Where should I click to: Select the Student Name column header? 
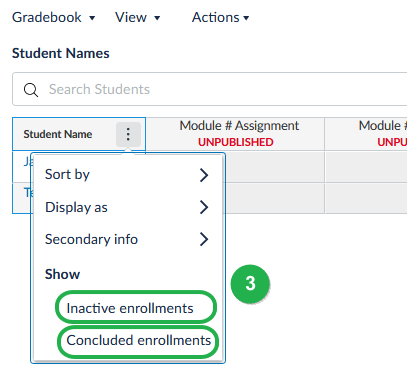click(58, 134)
